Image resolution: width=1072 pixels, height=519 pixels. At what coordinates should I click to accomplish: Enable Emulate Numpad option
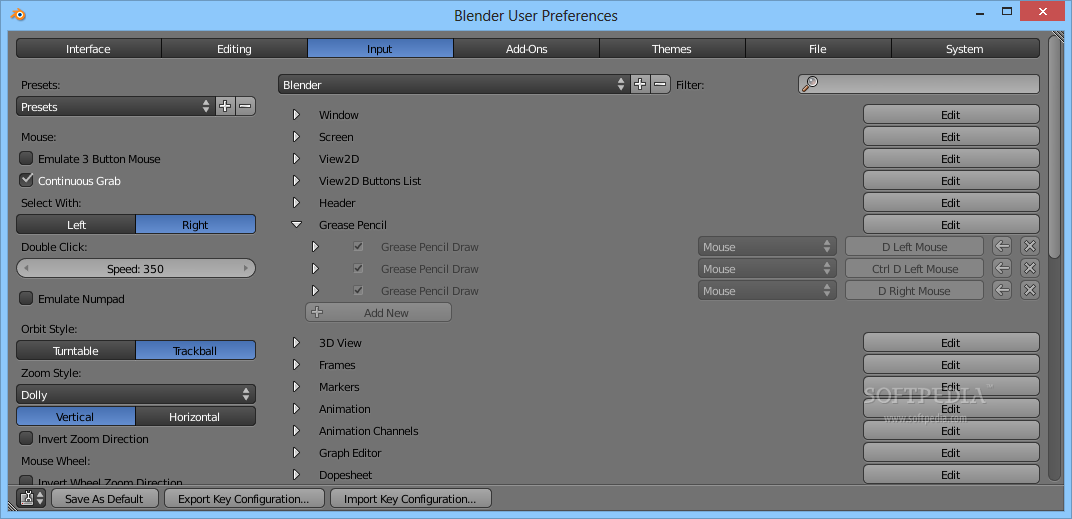pos(26,299)
